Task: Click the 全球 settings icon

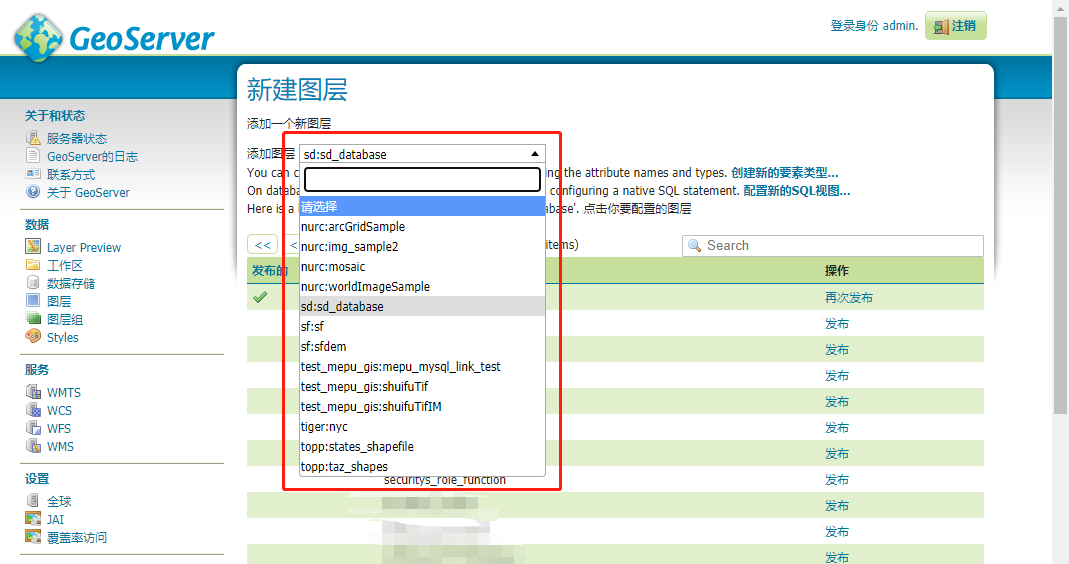Action: [x=33, y=501]
